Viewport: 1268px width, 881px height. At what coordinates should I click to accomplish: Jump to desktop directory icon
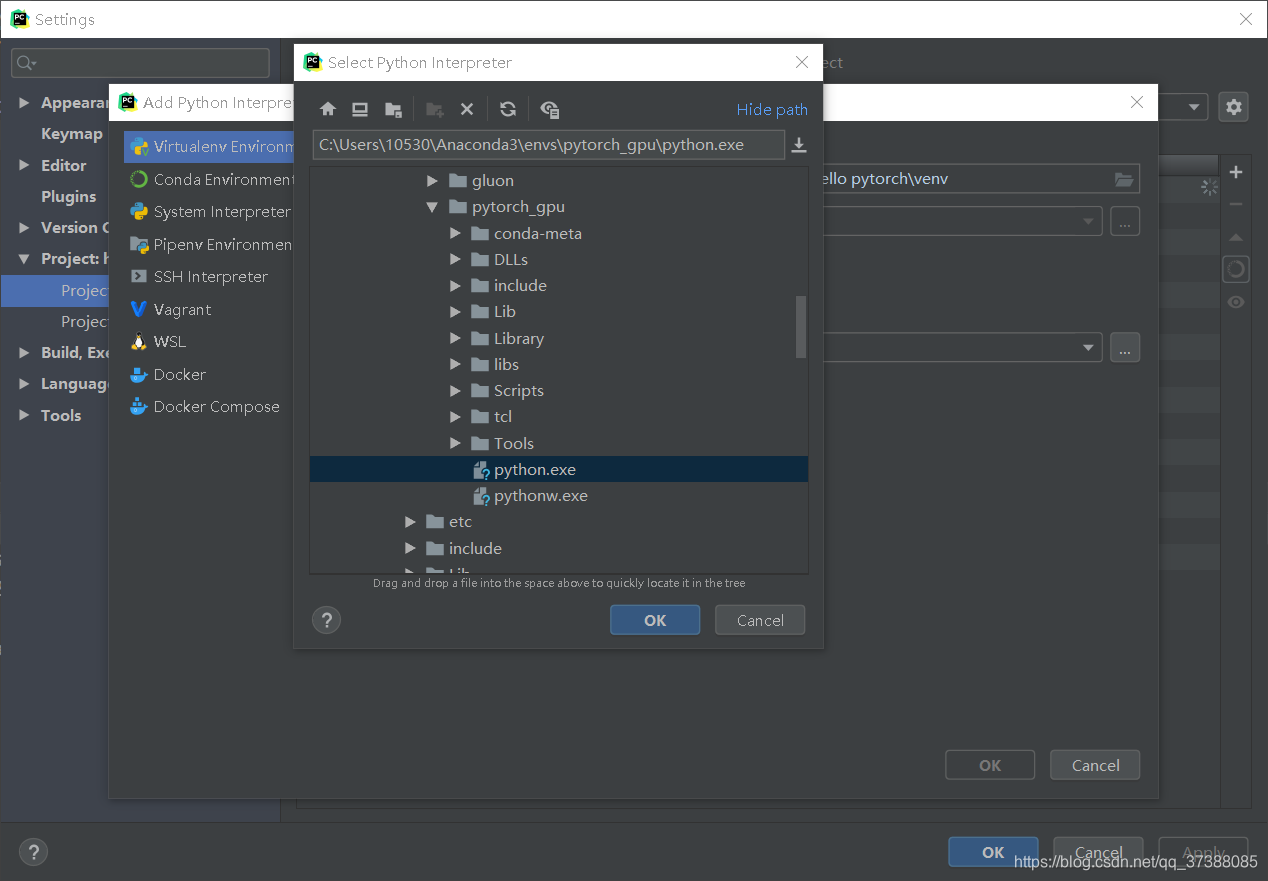(x=360, y=109)
